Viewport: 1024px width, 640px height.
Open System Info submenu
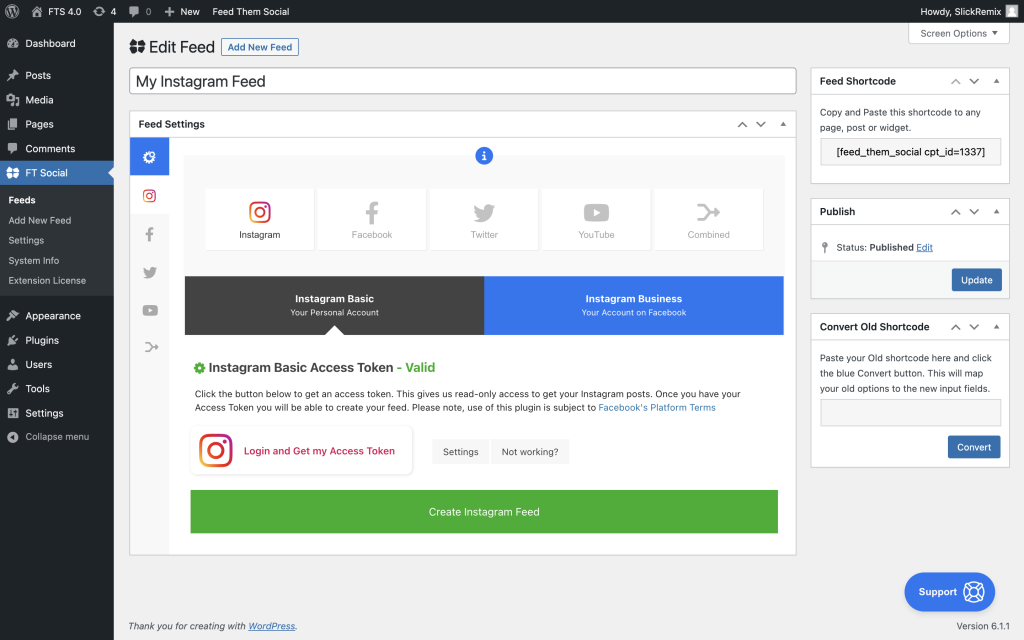click(33, 261)
